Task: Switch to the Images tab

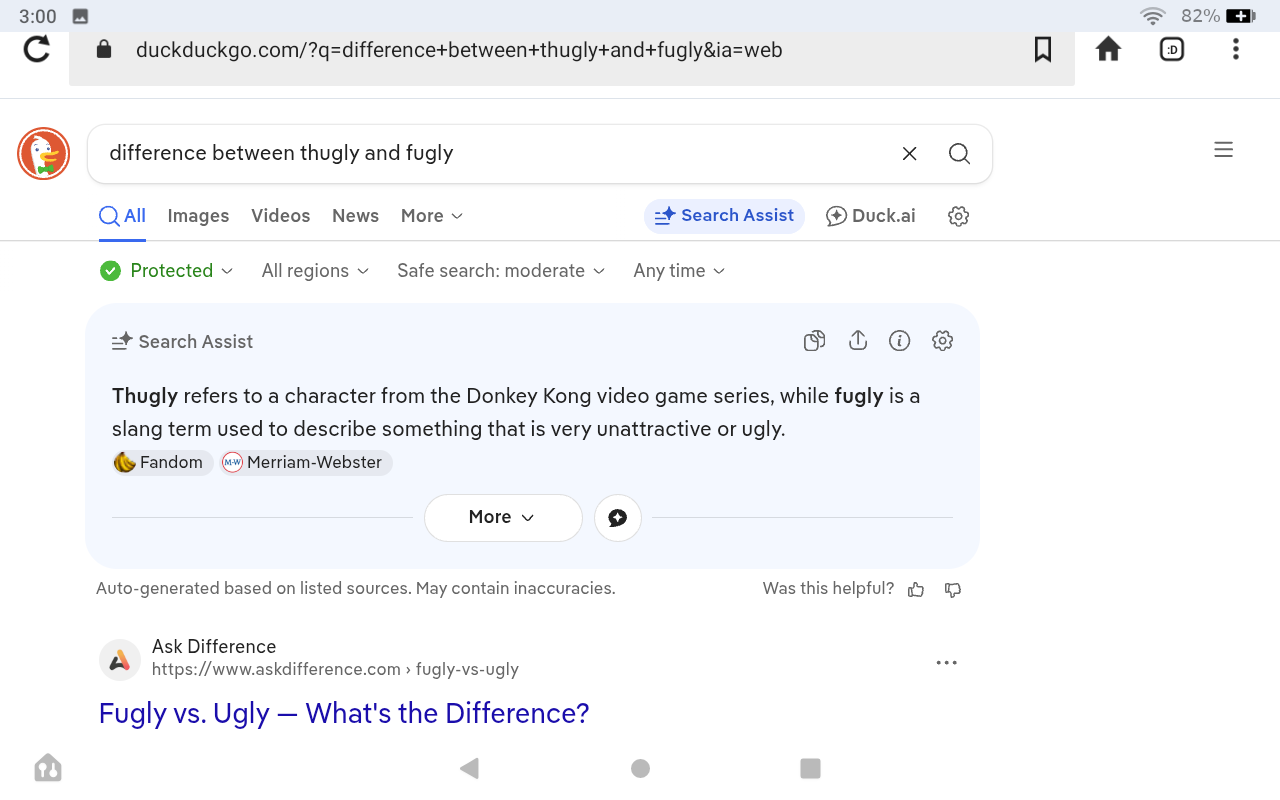Action: tap(198, 216)
